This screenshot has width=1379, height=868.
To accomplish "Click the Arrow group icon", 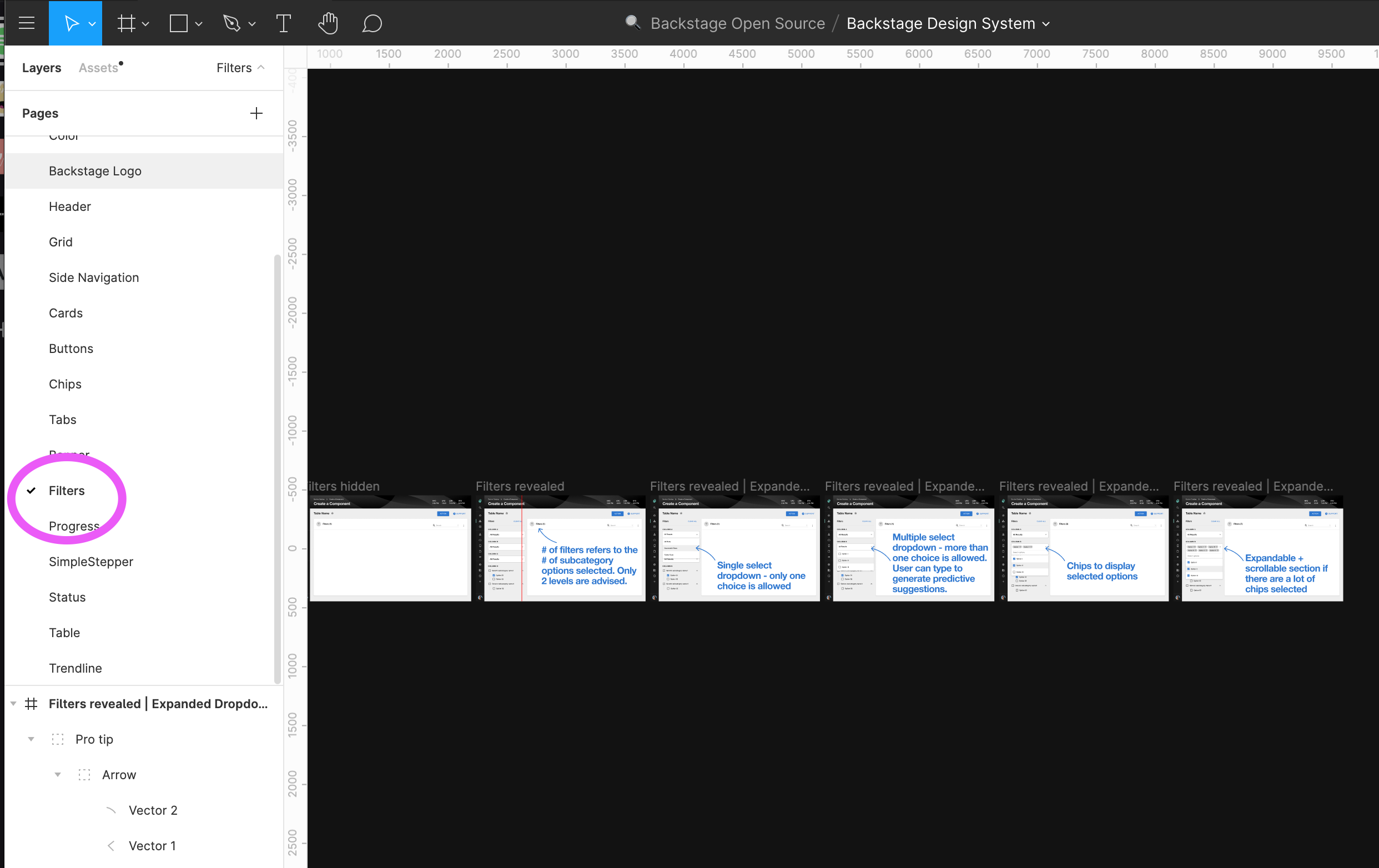I will click(85, 775).
